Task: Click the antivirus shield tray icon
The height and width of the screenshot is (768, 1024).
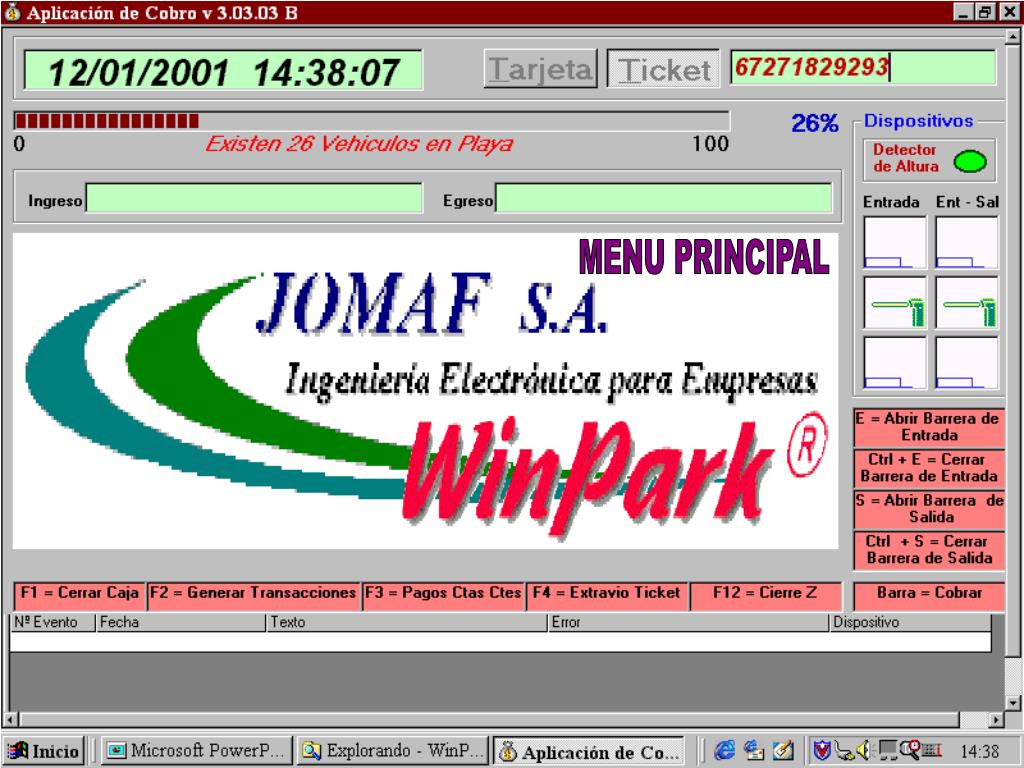Action: tap(822, 751)
